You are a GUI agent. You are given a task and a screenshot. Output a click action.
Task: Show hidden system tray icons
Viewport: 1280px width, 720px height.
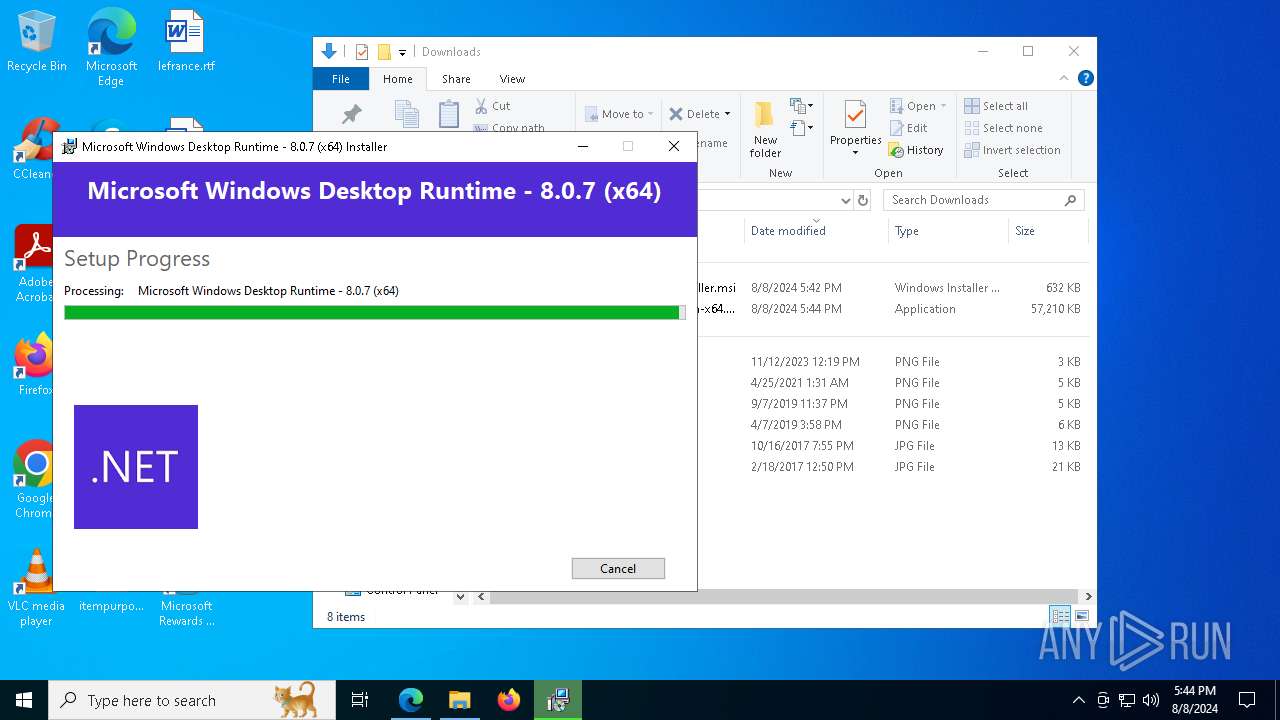[1078, 700]
